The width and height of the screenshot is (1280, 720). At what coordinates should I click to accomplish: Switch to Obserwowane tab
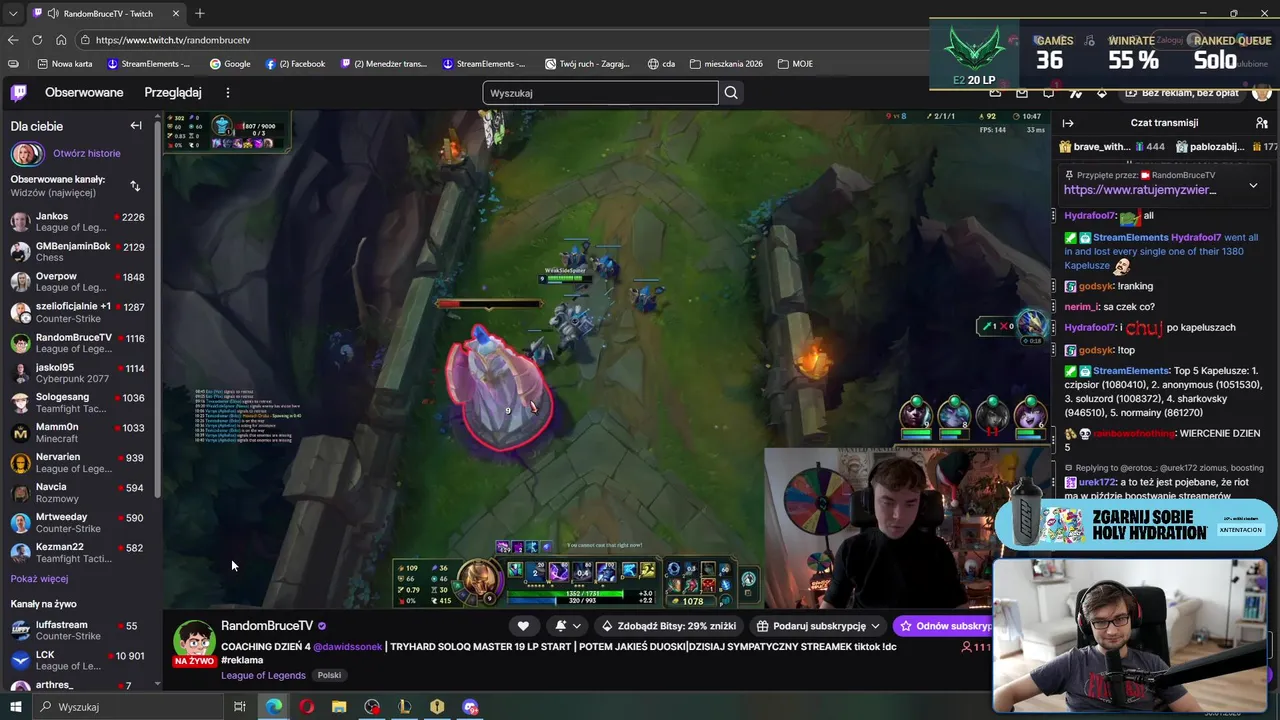pos(84,93)
